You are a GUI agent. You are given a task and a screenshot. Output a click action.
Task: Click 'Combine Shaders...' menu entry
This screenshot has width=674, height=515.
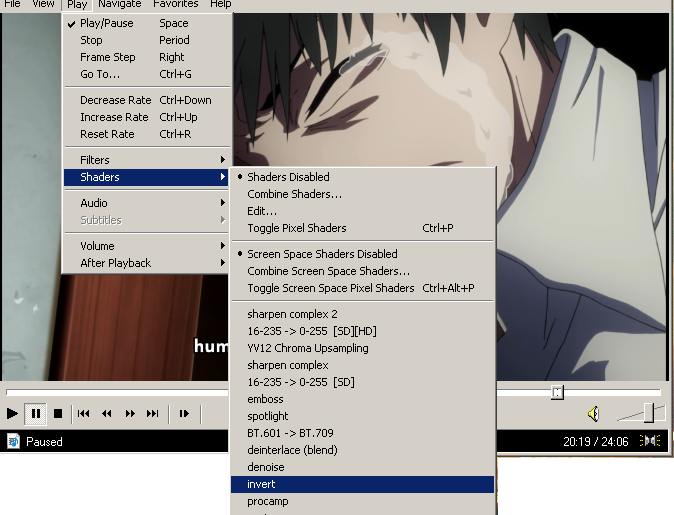294,194
